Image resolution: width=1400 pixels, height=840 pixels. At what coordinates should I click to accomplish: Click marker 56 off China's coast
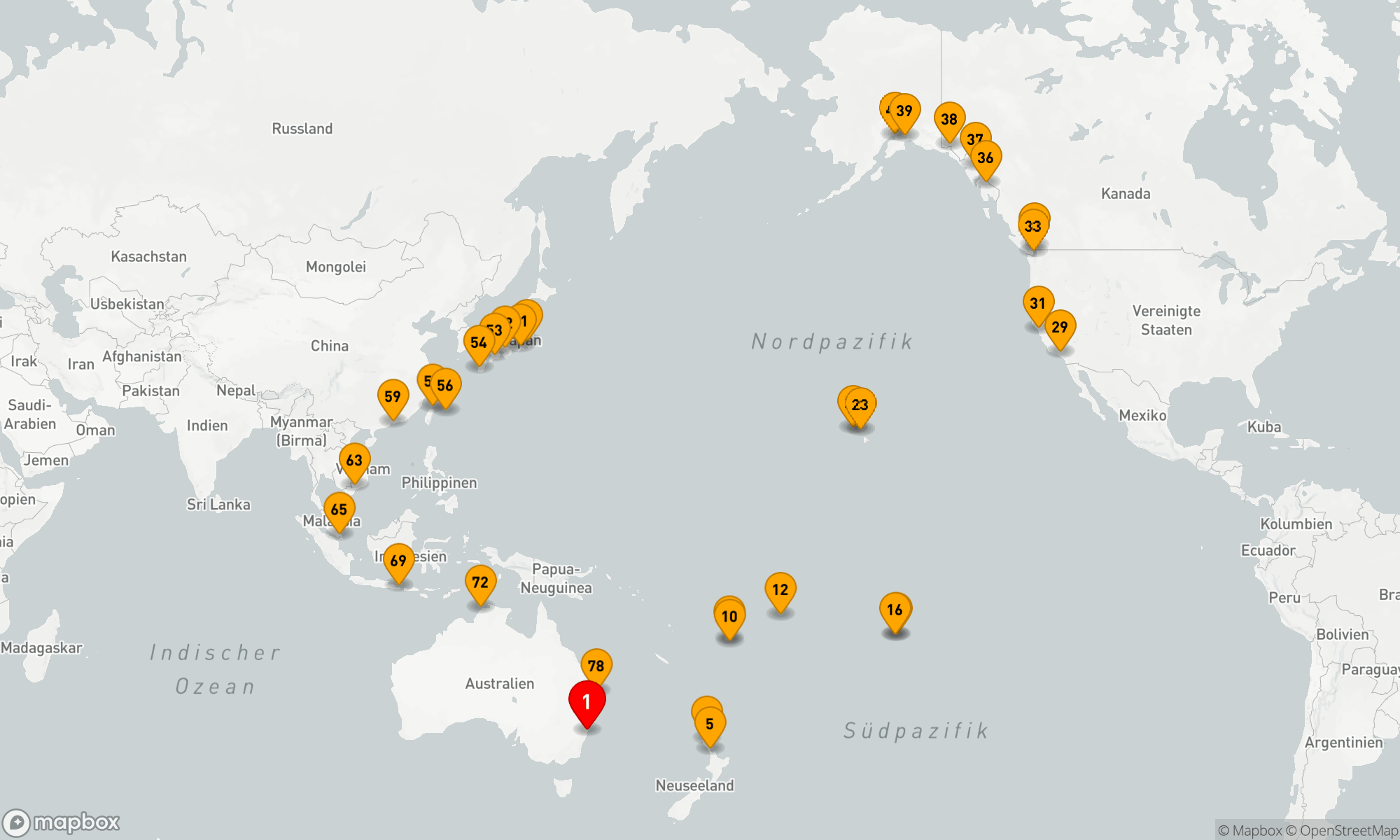445,385
